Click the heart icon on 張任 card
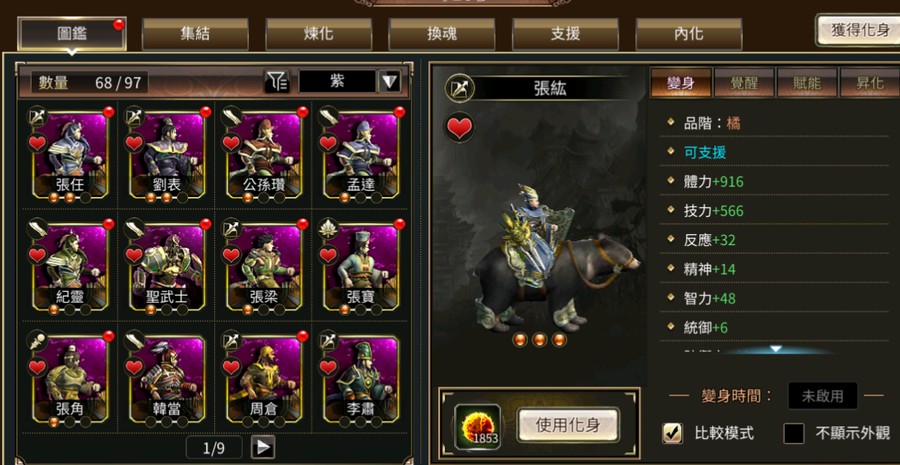Viewport: 900px width, 465px height. pos(37,143)
